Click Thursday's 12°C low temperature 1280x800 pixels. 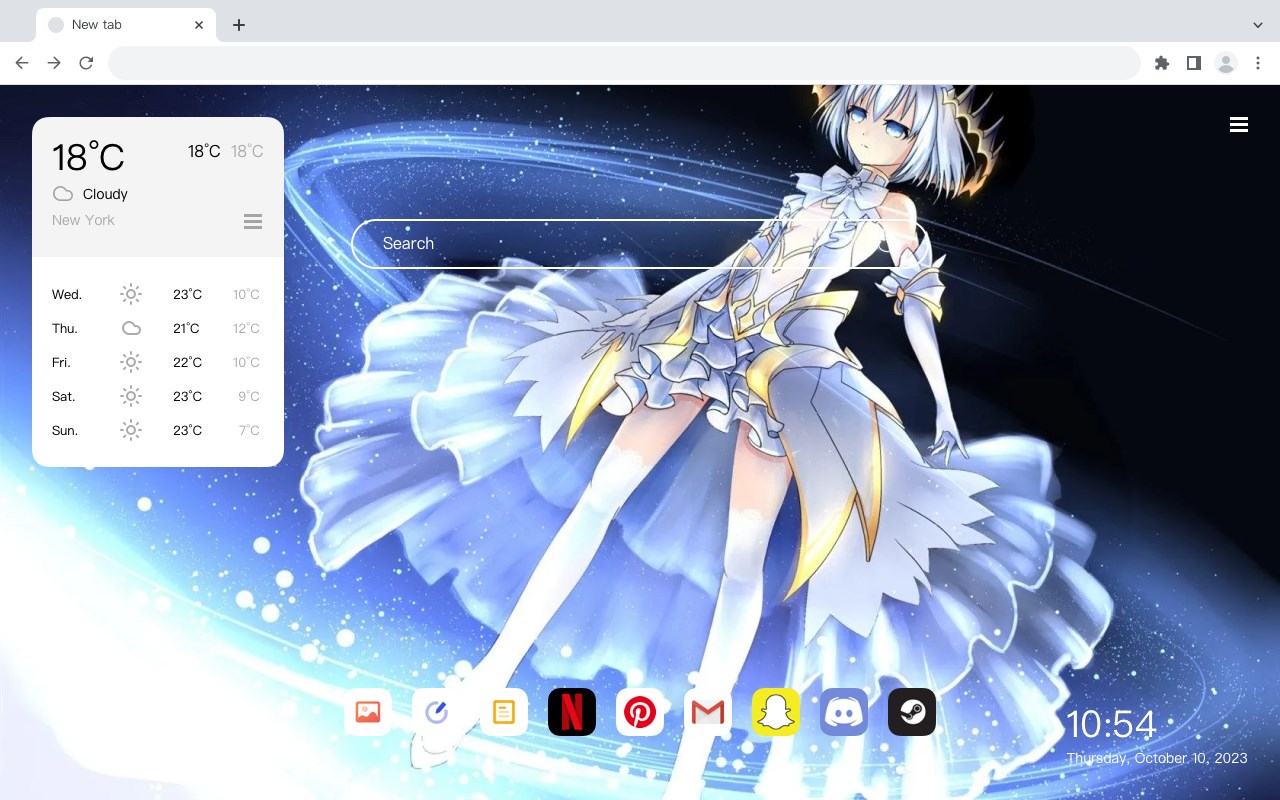point(246,328)
